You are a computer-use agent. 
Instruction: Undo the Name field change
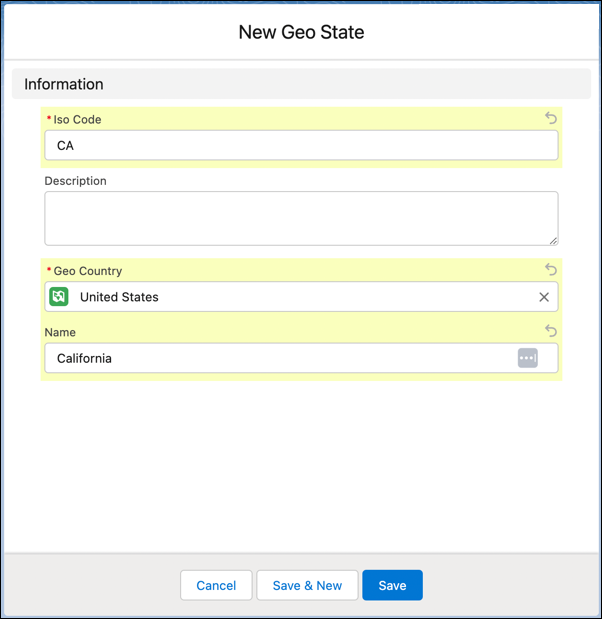click(551, 331)
